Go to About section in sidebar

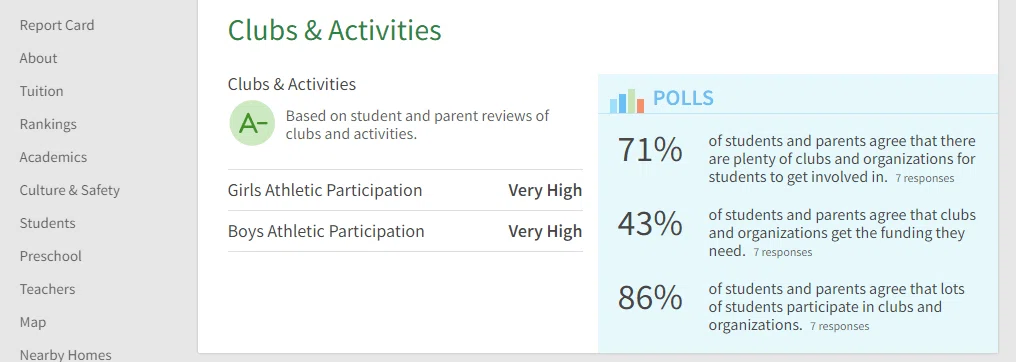[x=38, y=58]
